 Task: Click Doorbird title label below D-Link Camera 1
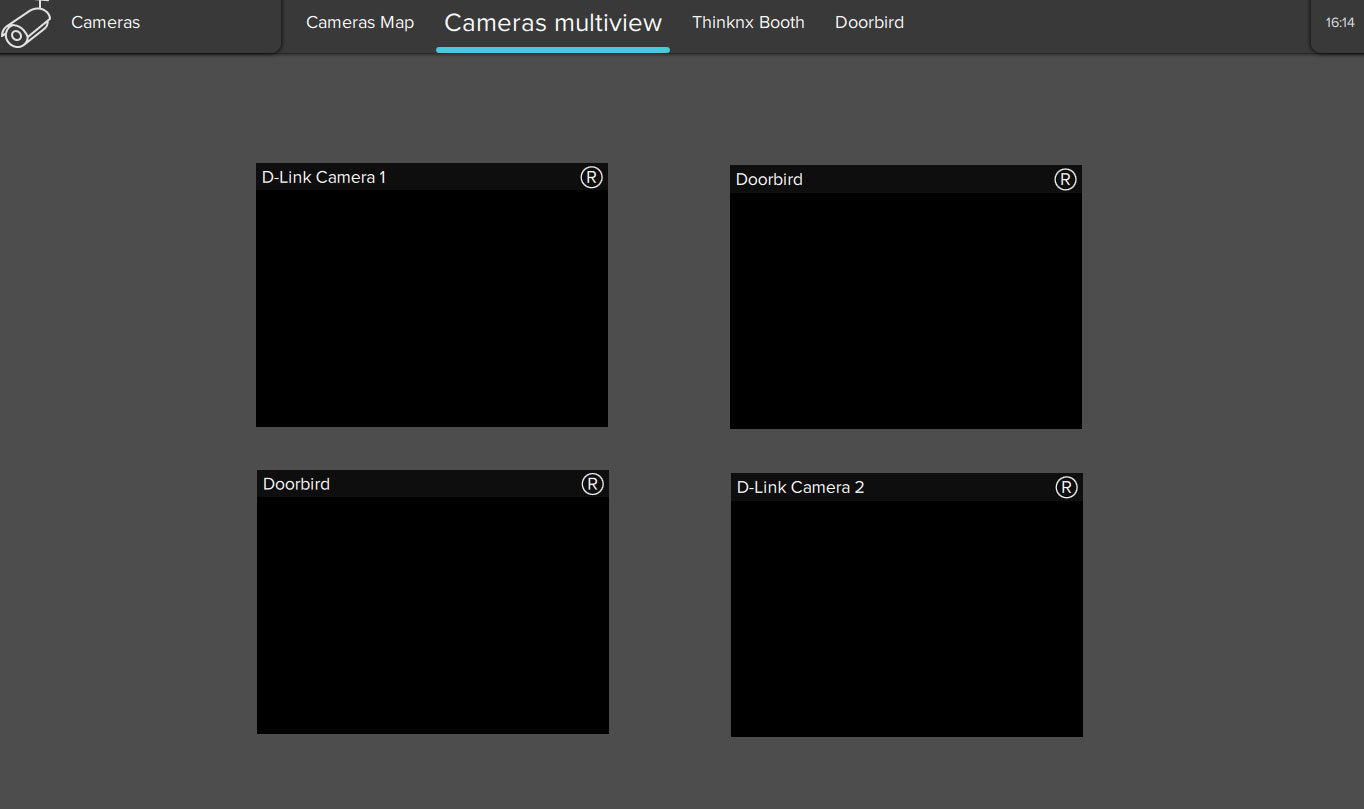pos(296,484)
